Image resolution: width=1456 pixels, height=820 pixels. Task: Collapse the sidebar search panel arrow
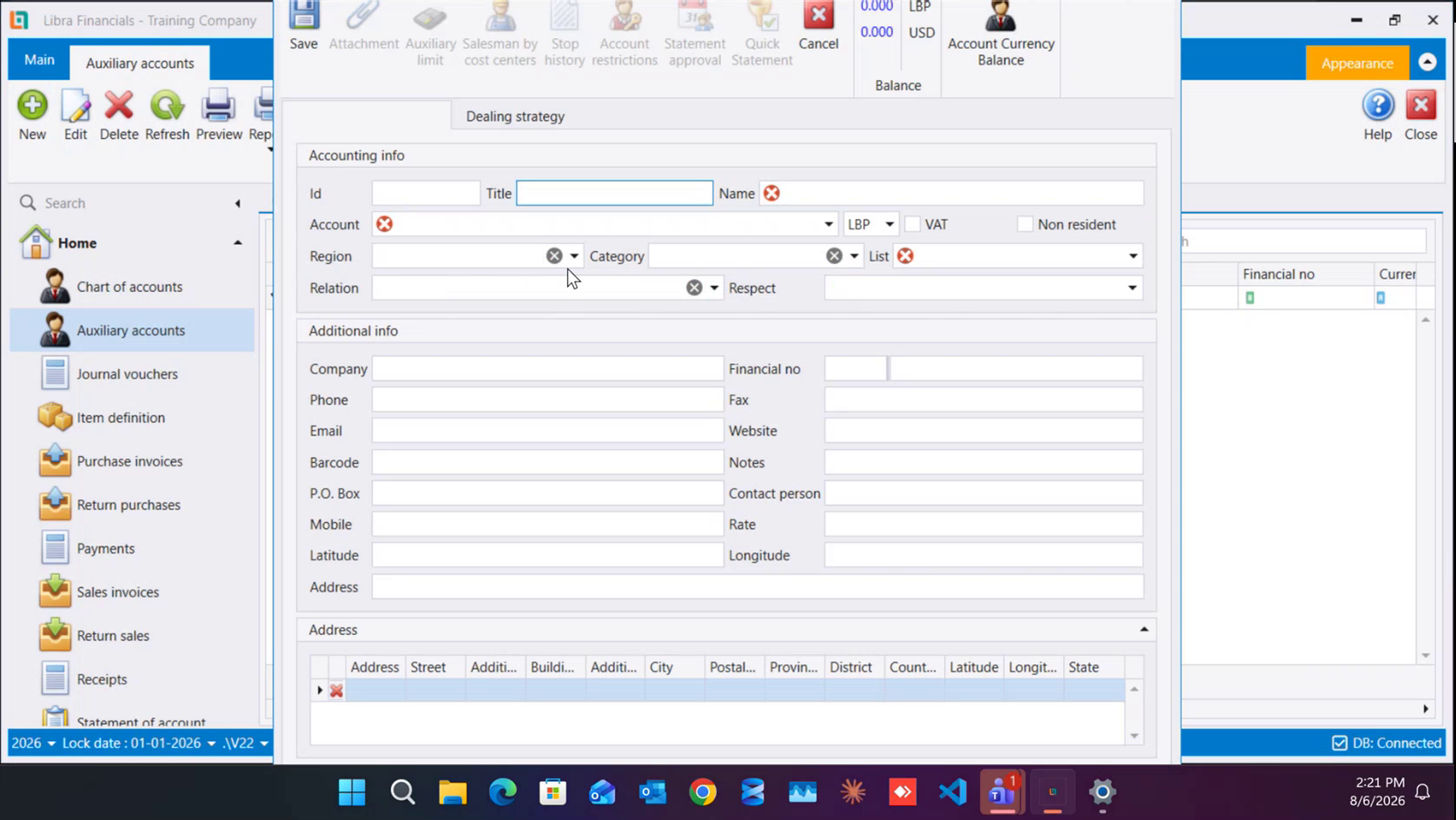coord(237,203)
